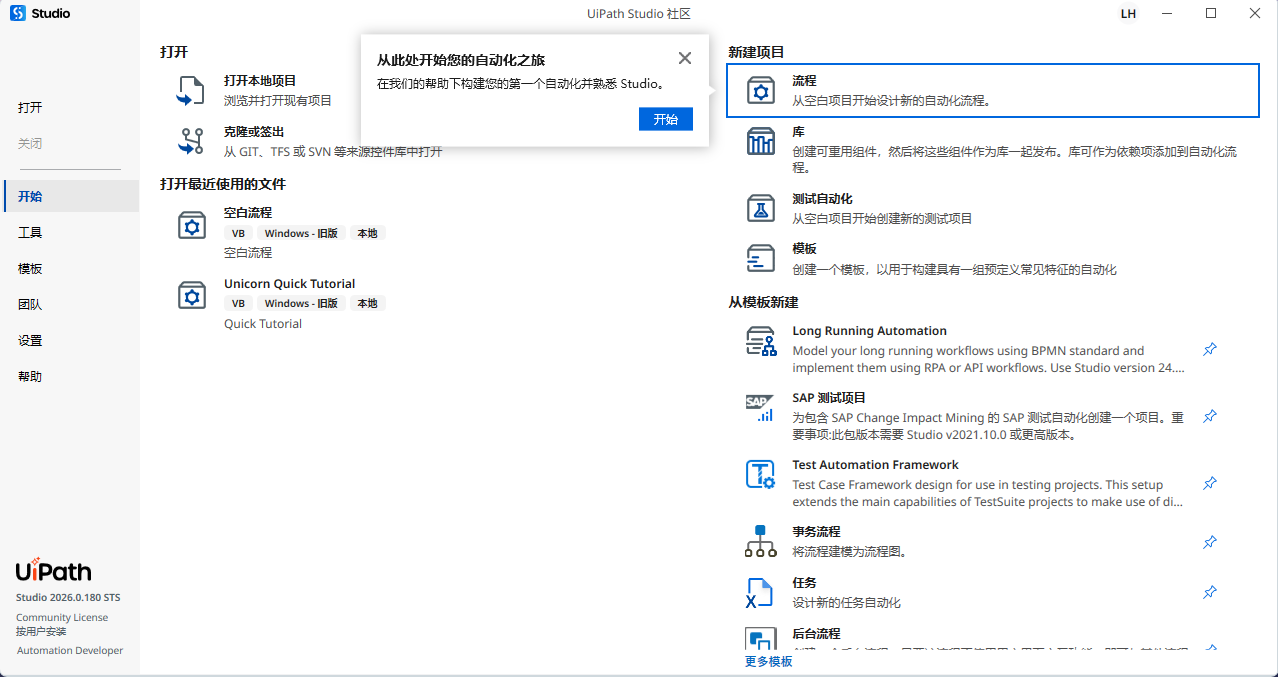Minimize the UiPath Studio window
Image resolution: width=1278 pixels, height=677 pixels.
(1166, 13)
